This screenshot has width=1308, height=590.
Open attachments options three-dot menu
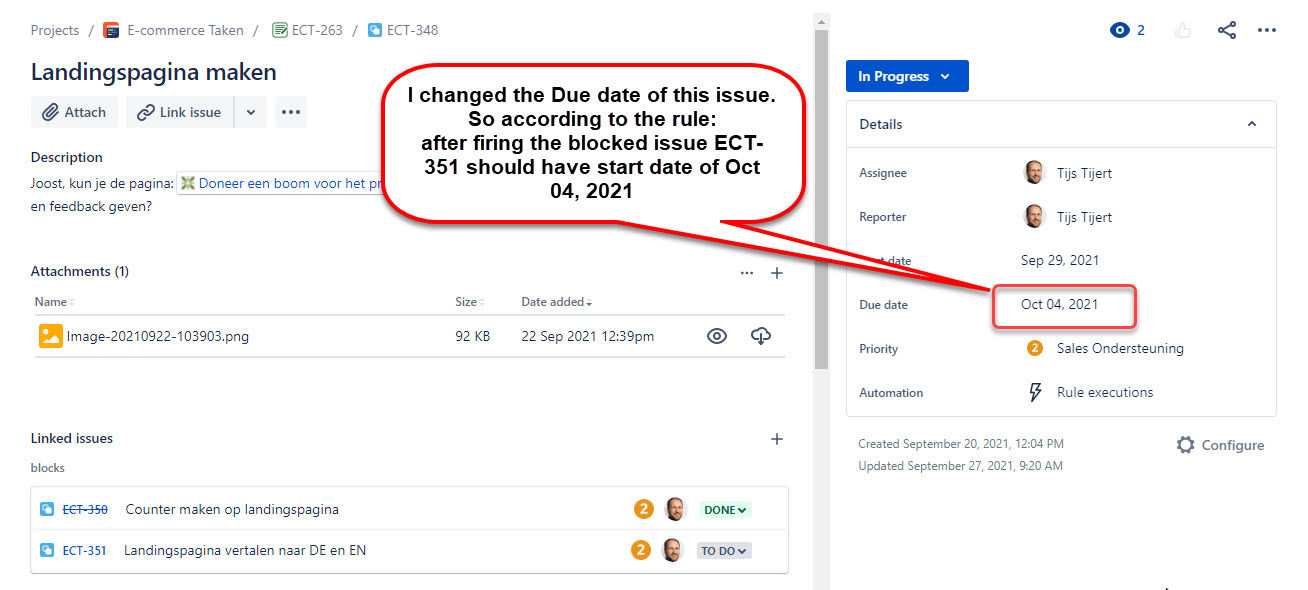[x=747, y=272]
